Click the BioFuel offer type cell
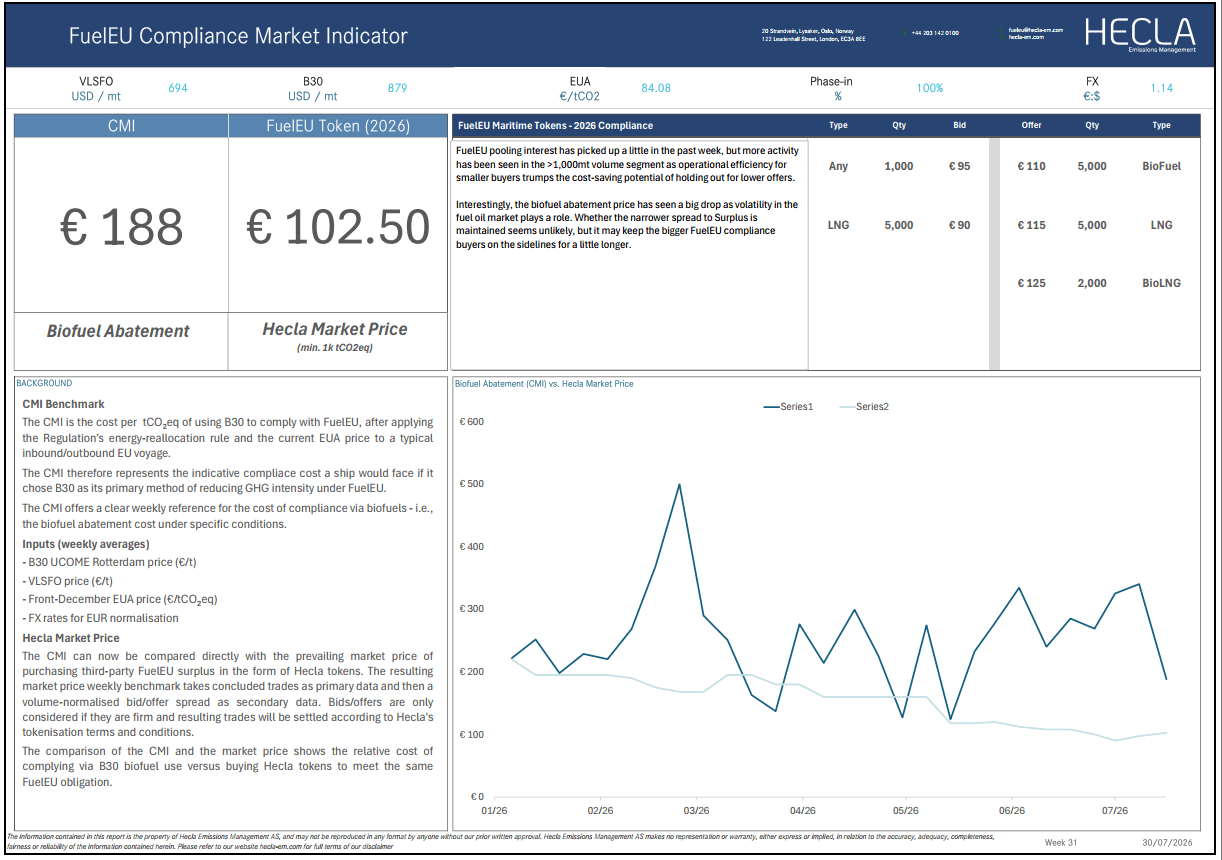 1161,166
